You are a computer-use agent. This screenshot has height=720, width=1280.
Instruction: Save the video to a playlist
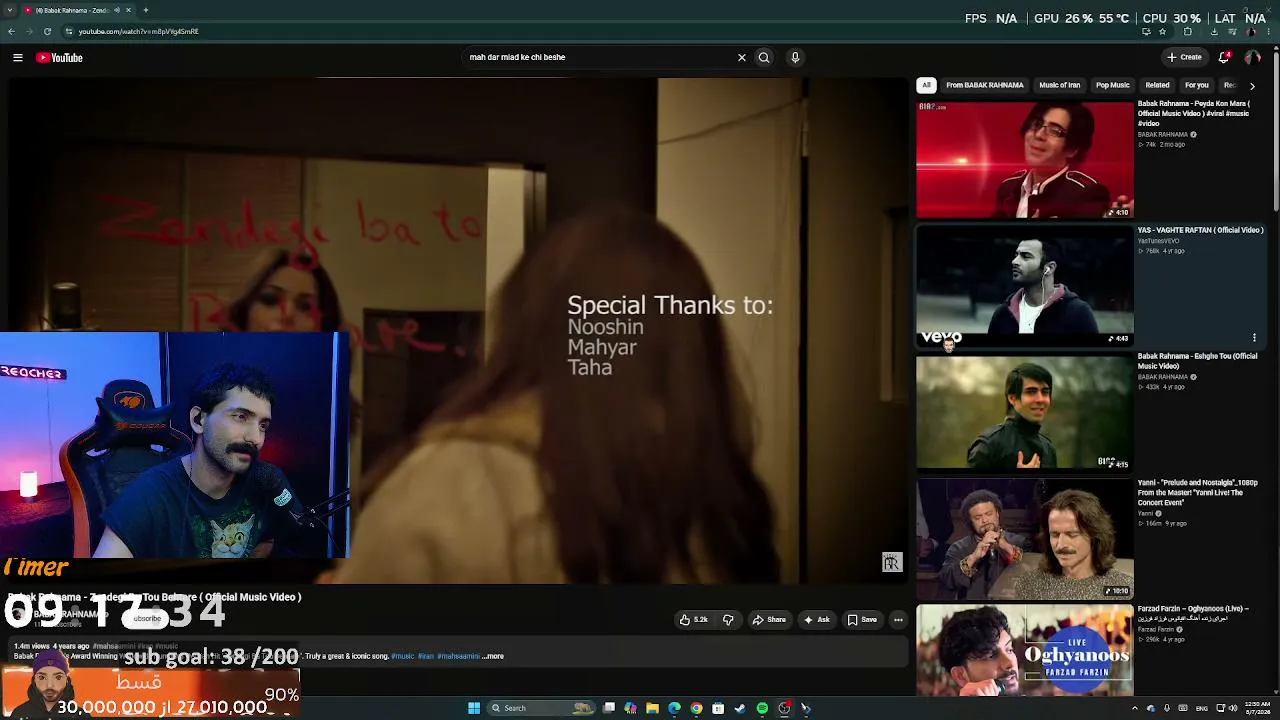click(x=862, y=620)
